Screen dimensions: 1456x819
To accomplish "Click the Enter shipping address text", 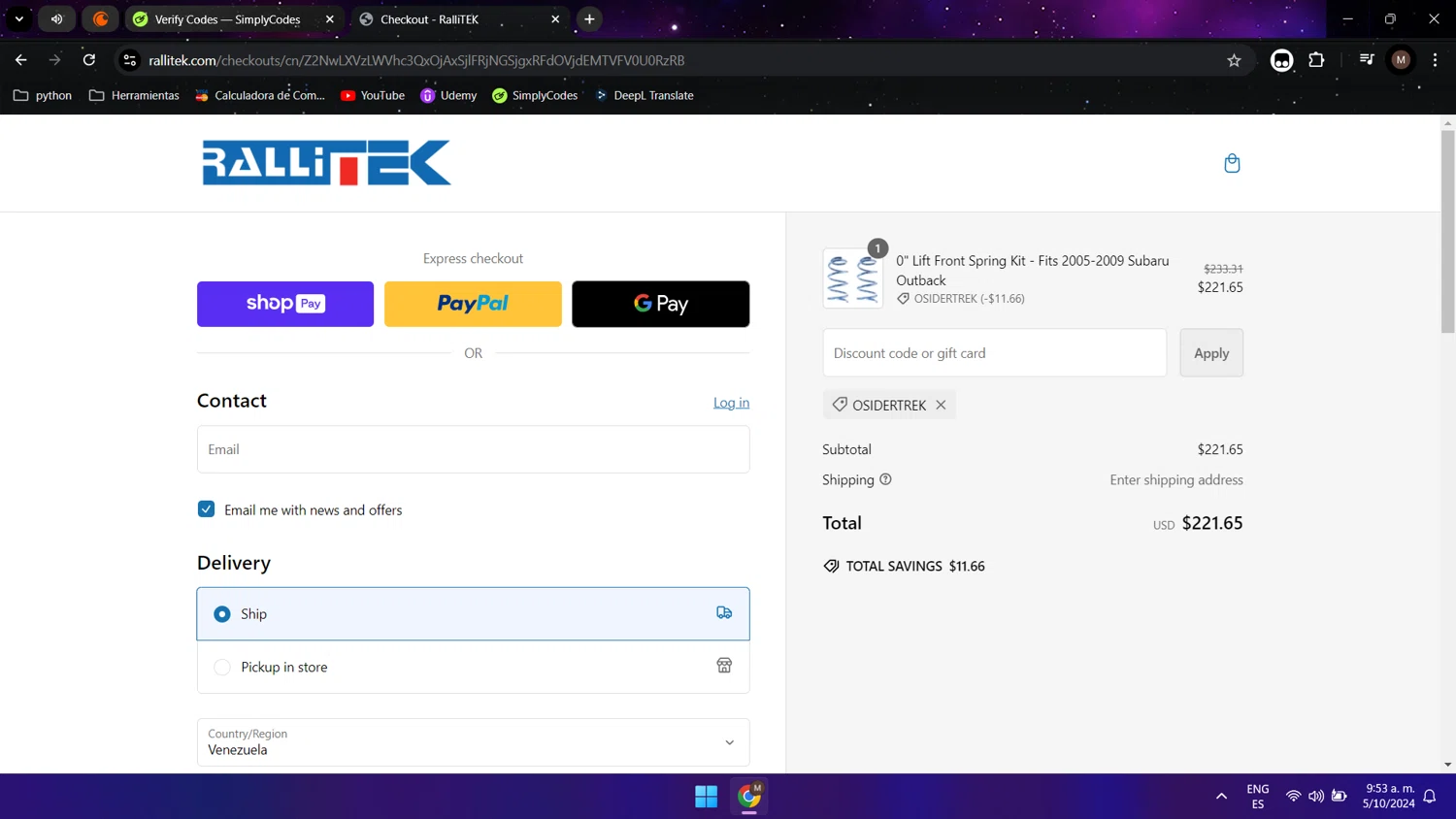I will 1176,479.
